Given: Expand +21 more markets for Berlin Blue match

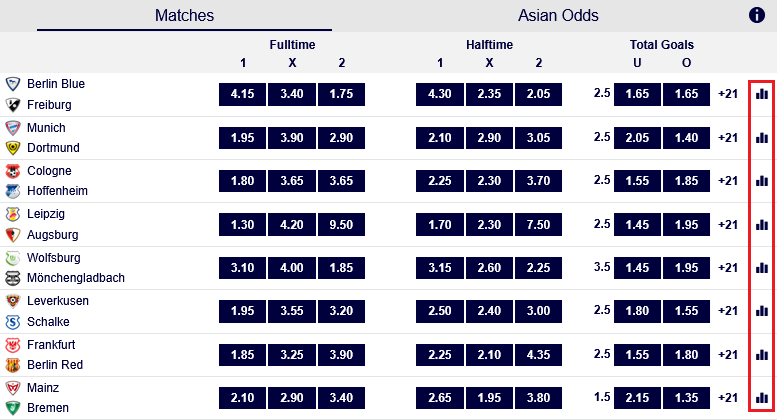Looking at the screenshot, I should [728, 94].
